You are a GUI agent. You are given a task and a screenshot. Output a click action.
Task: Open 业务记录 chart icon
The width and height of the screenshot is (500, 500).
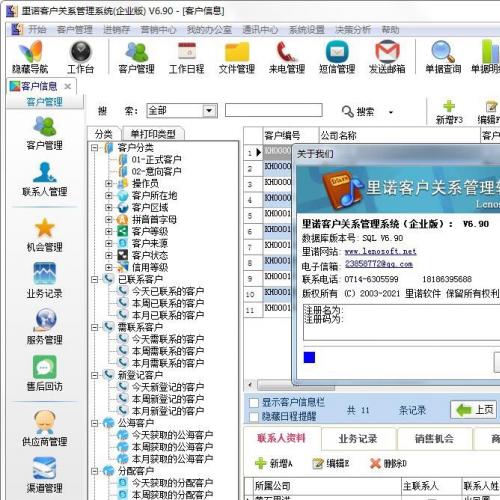click(x=44, y=274)
